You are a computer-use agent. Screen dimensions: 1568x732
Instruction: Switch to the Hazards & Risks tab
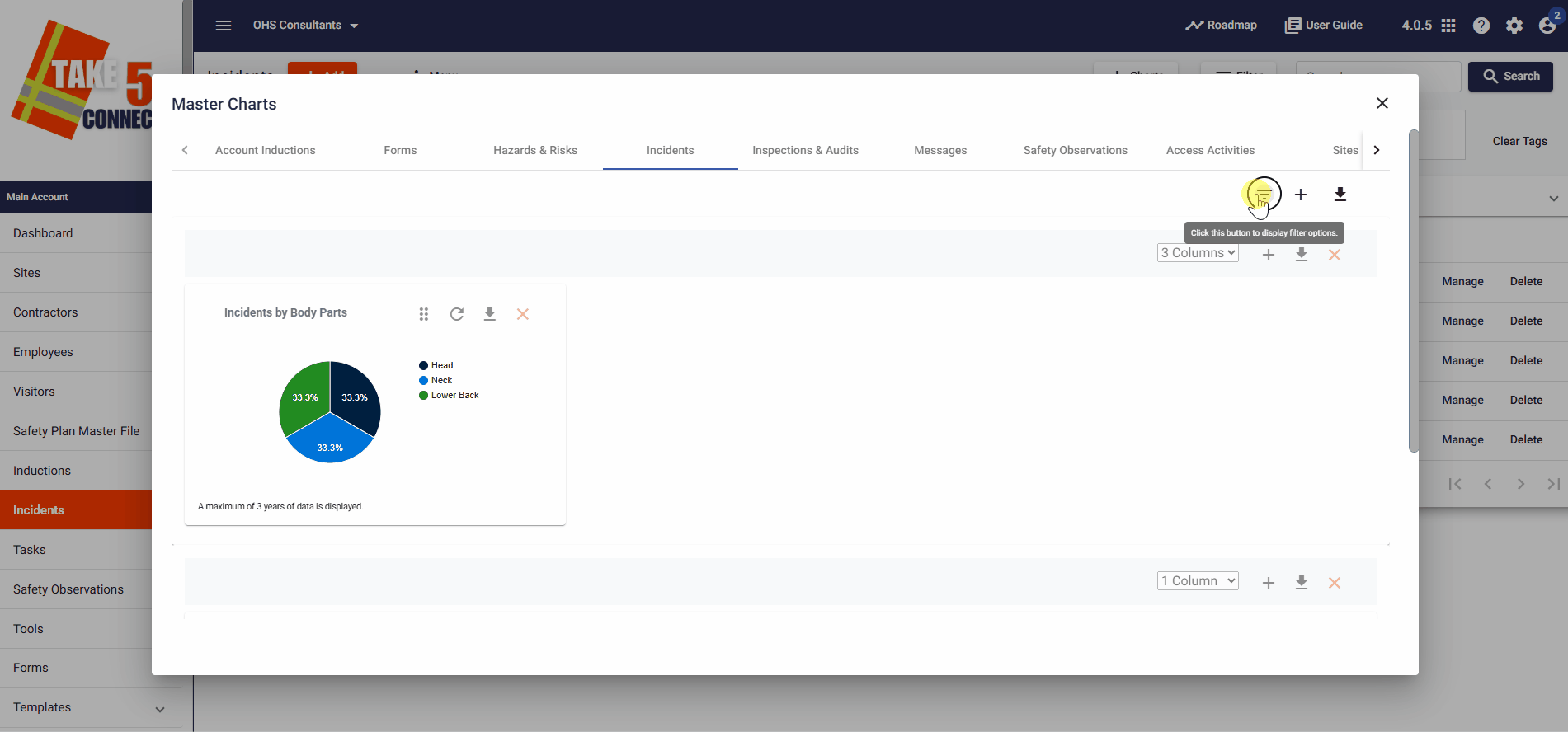click(535, 150)
